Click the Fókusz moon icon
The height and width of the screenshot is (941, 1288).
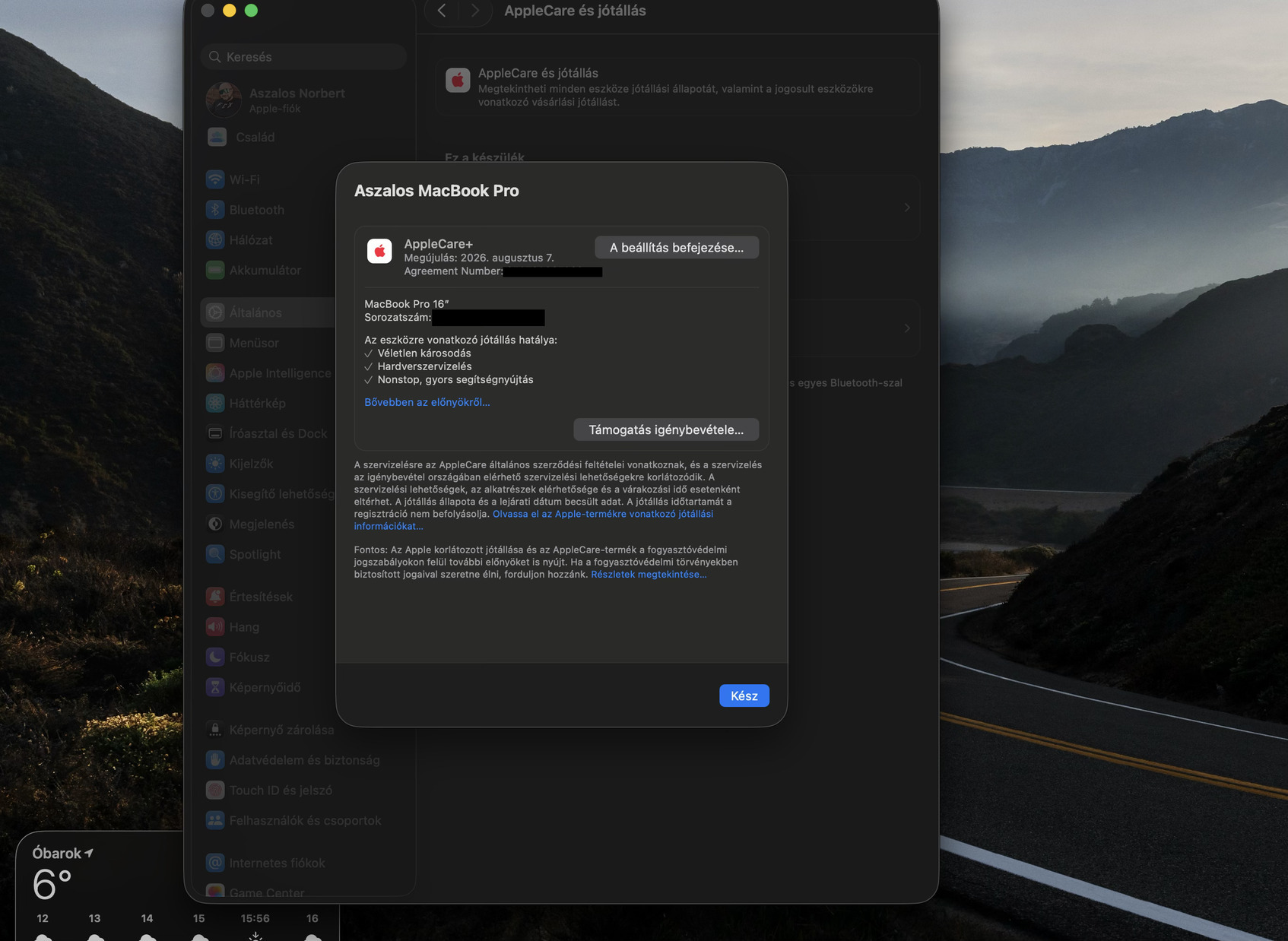(x=216, y=657)
